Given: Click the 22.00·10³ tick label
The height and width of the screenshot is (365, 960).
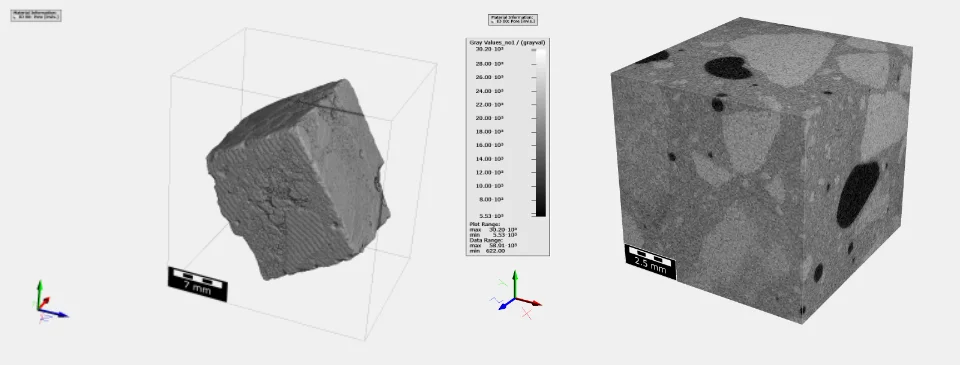Looking at the screenshot, I should point(490,104).
